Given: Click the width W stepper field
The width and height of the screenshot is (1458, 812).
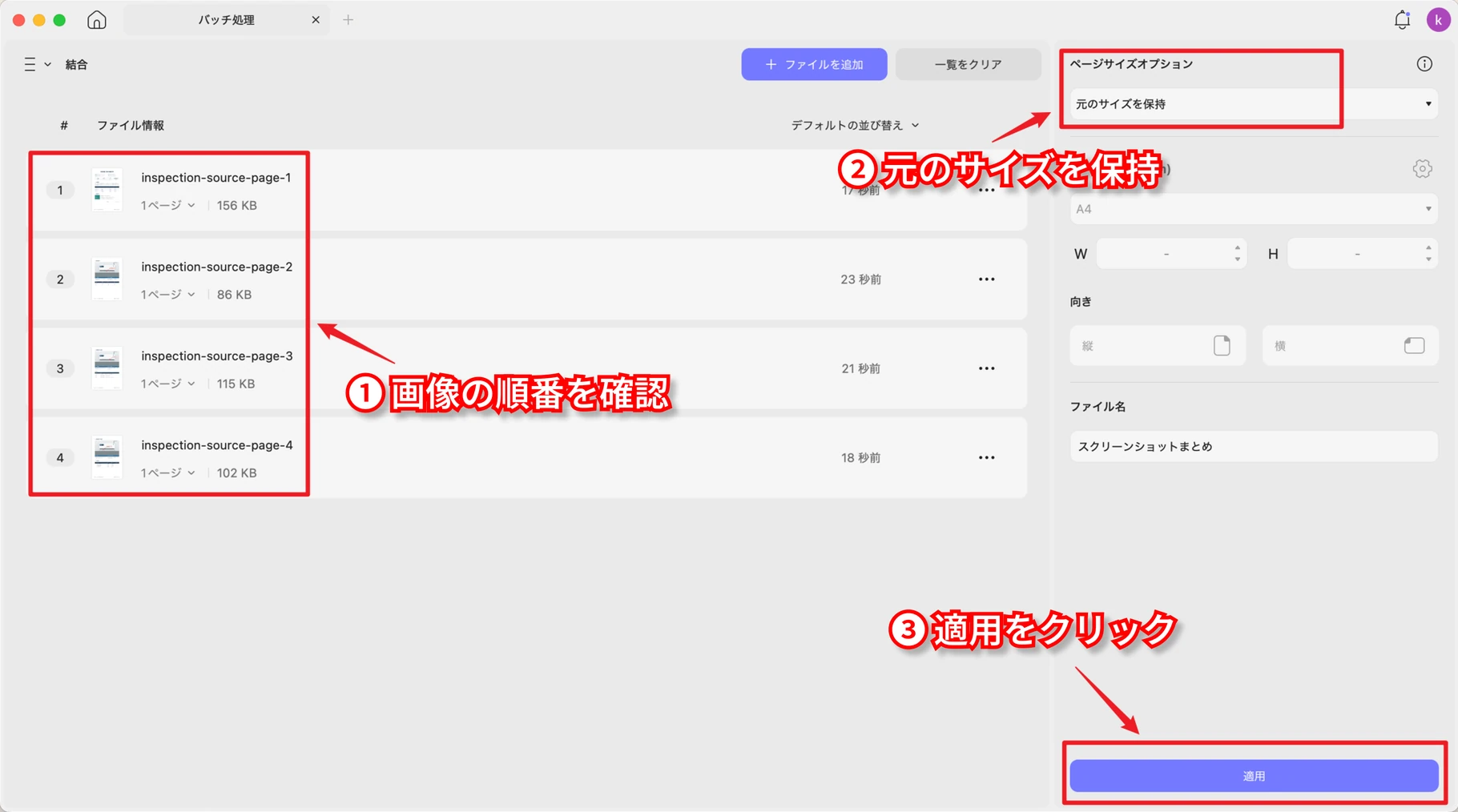Looking at the screenshot, I should point(1171,254).
